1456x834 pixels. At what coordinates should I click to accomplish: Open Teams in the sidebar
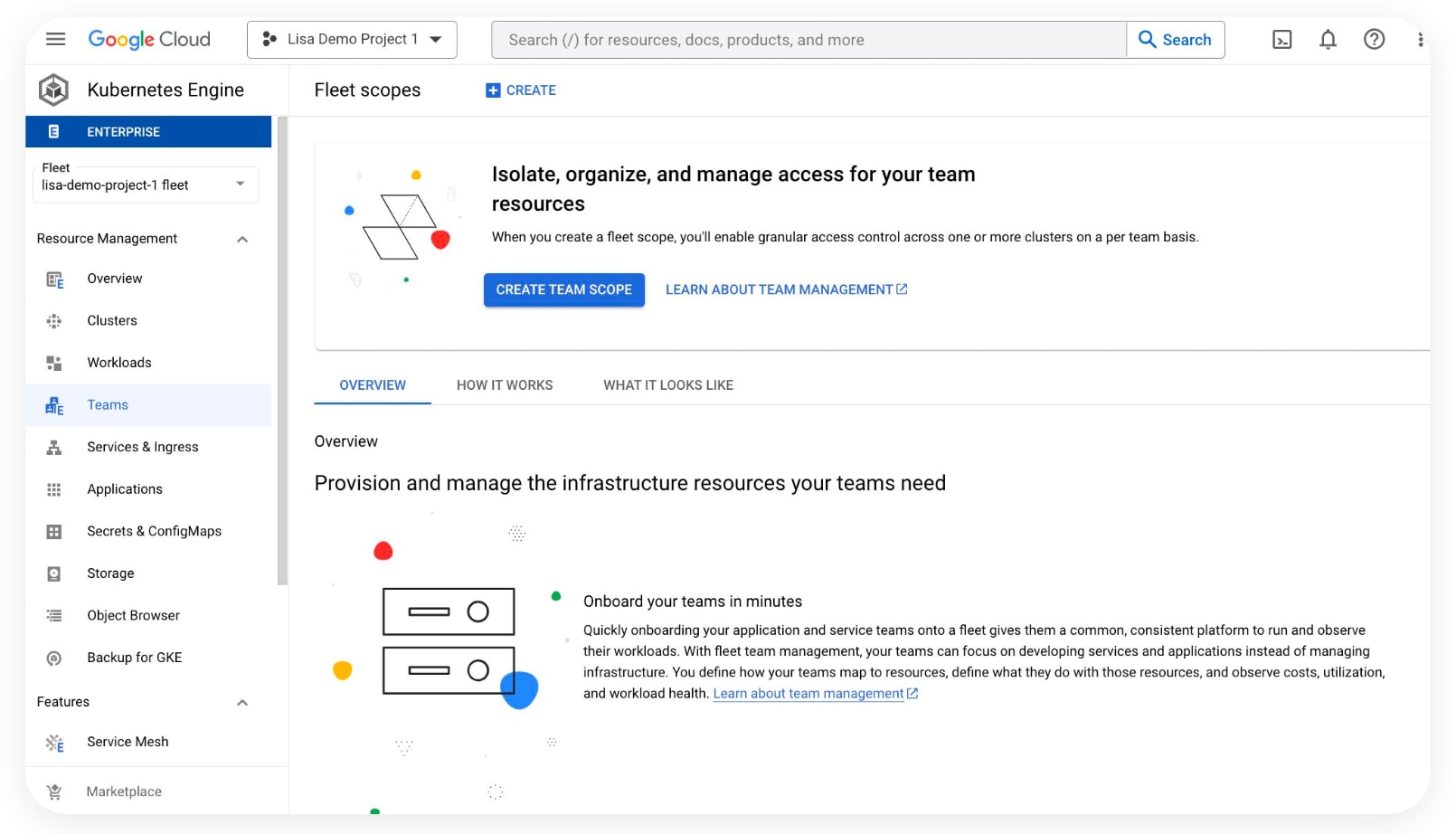point(148,405)
